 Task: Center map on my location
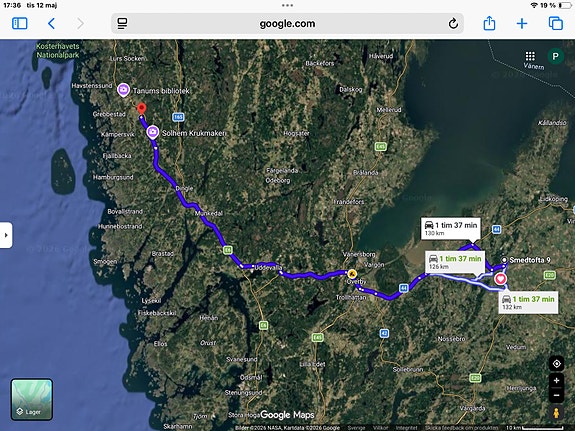[x=556, y=364]
